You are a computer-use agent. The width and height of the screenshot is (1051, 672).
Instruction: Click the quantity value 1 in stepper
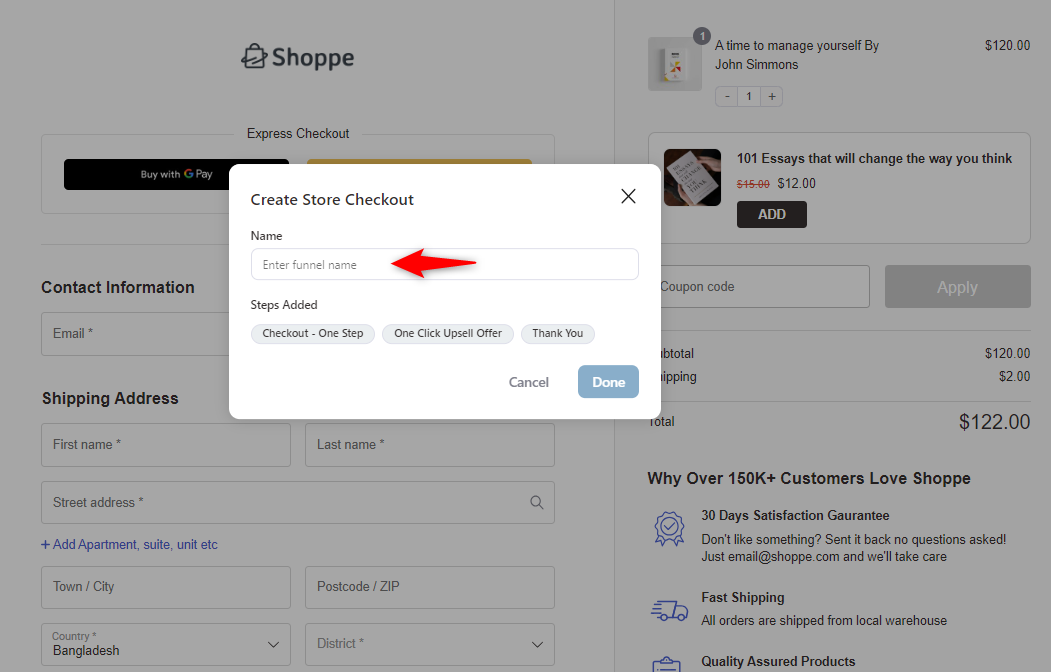tap(749, 96)
